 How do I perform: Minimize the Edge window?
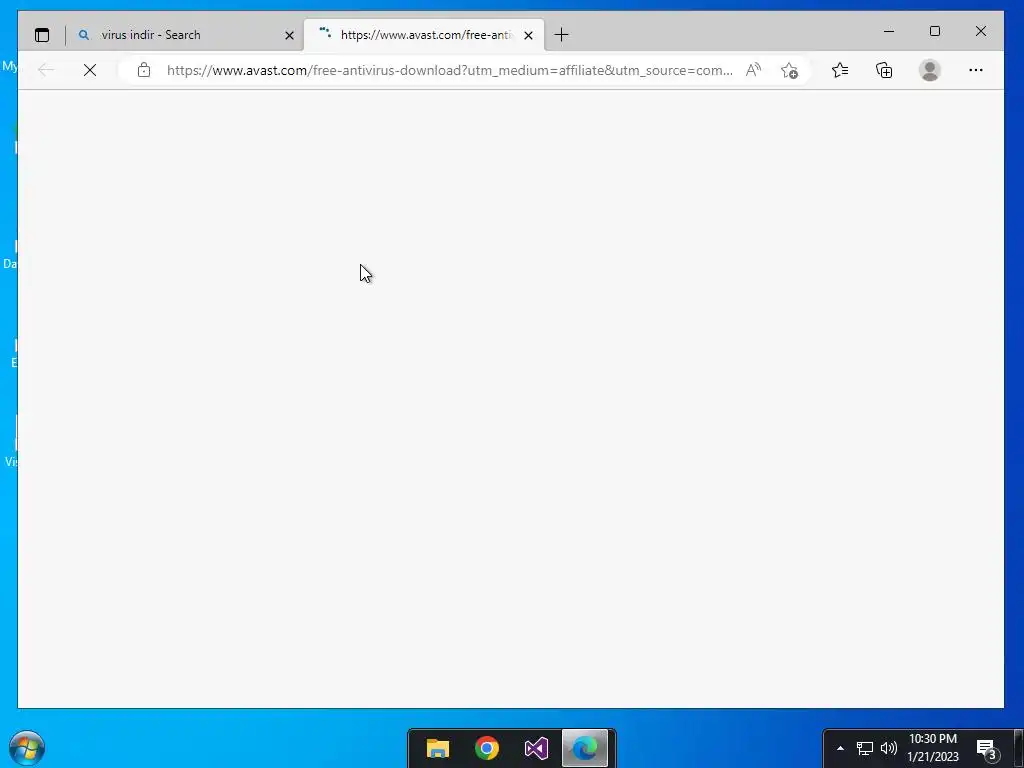tap(889, 31)
